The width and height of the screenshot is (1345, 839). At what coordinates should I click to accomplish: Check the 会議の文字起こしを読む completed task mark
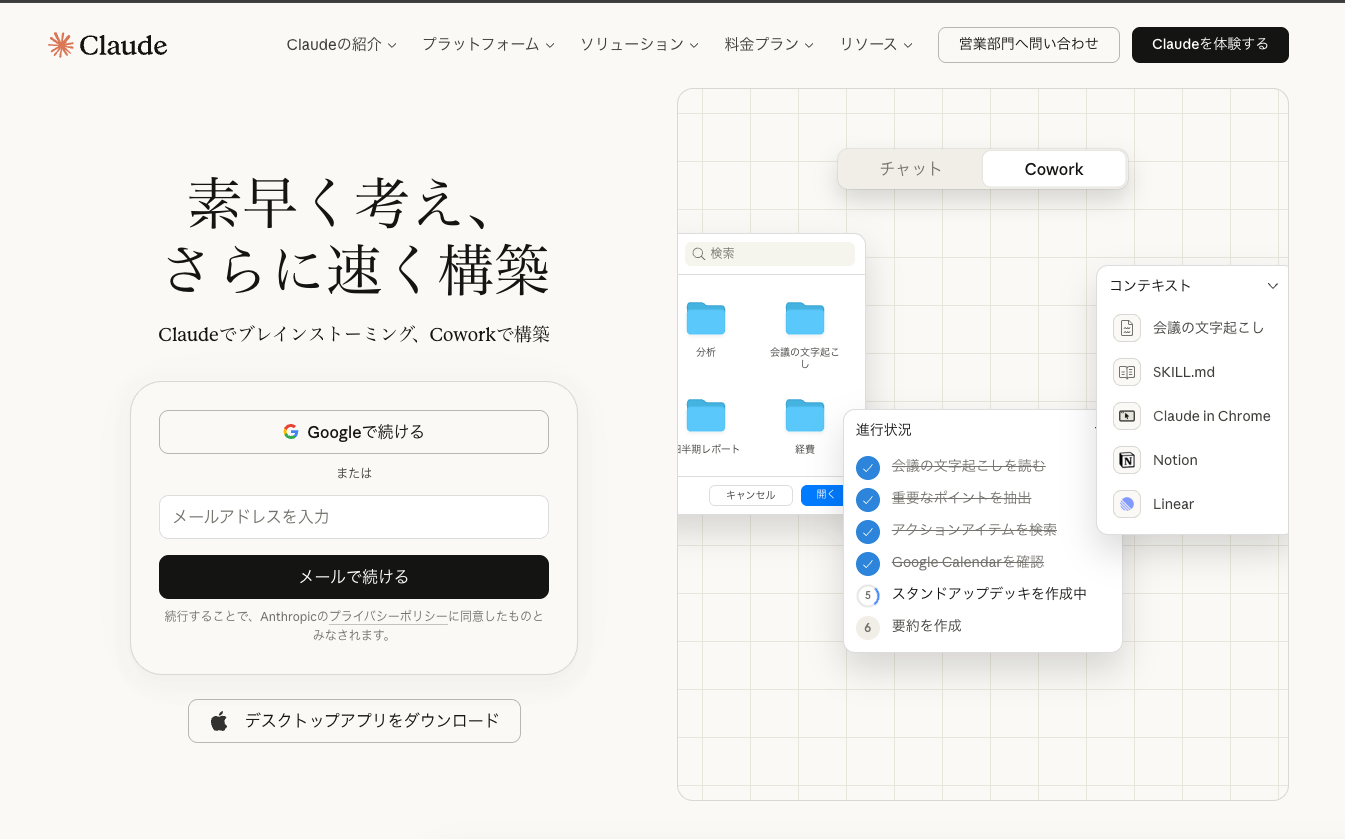coord(868,467)
